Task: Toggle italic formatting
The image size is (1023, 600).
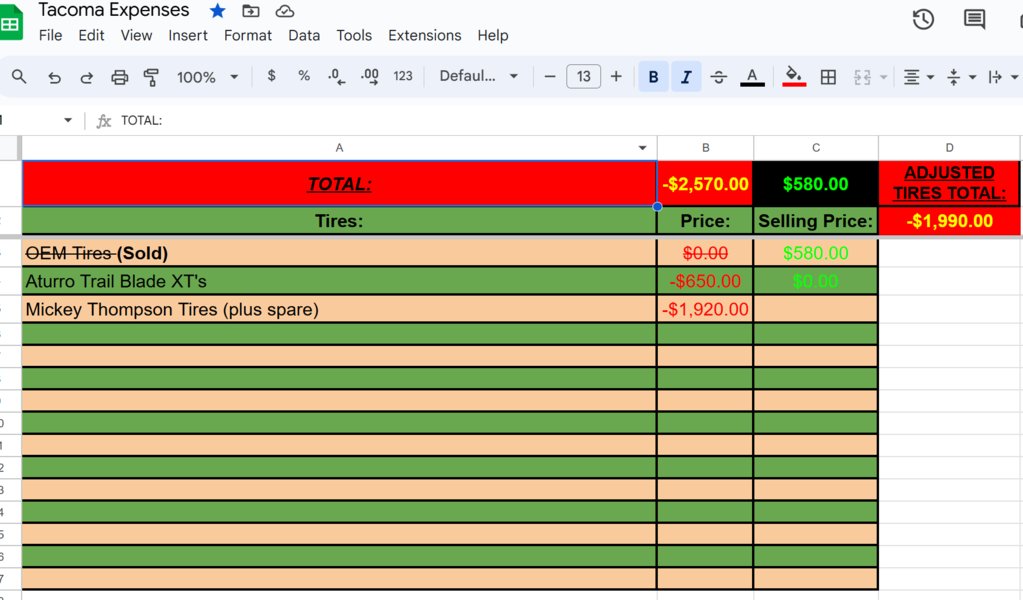Action: click(x=686, y=76)
